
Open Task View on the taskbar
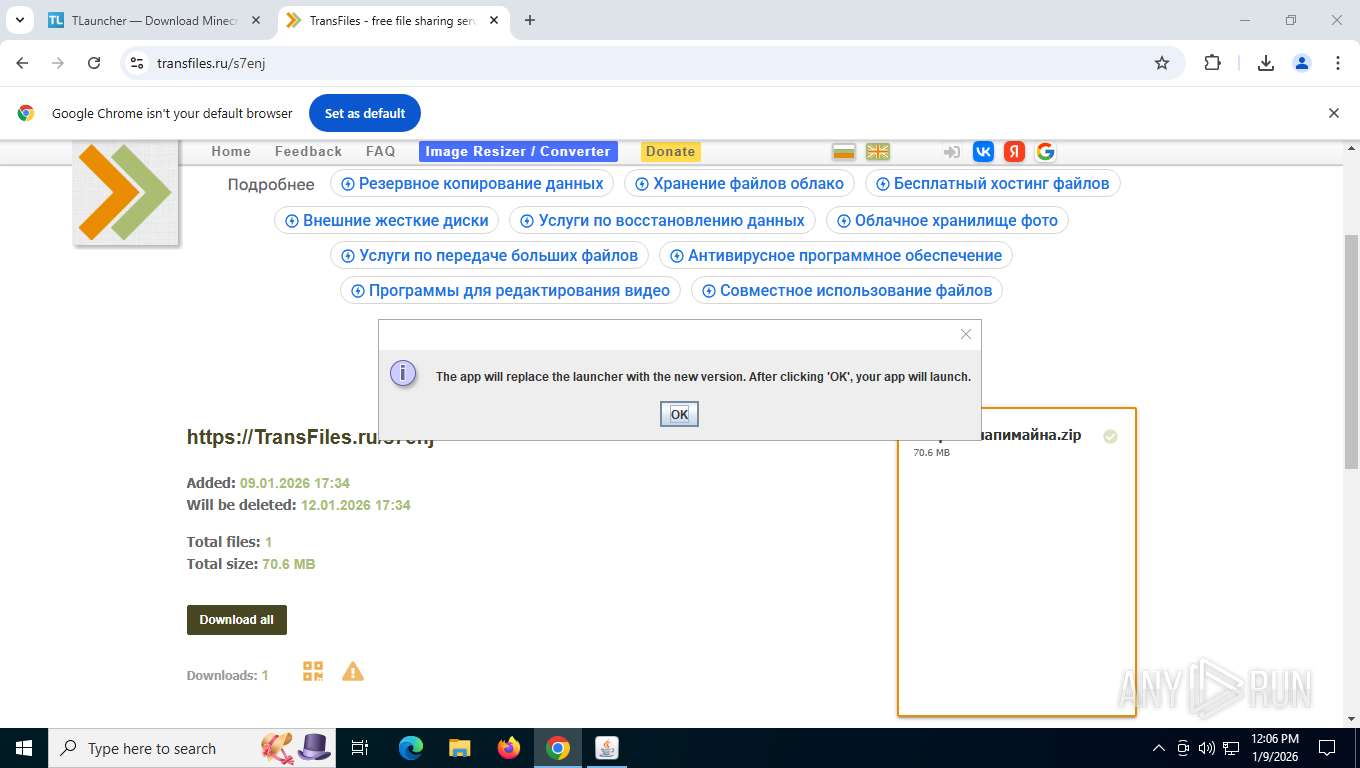point(360,748)
